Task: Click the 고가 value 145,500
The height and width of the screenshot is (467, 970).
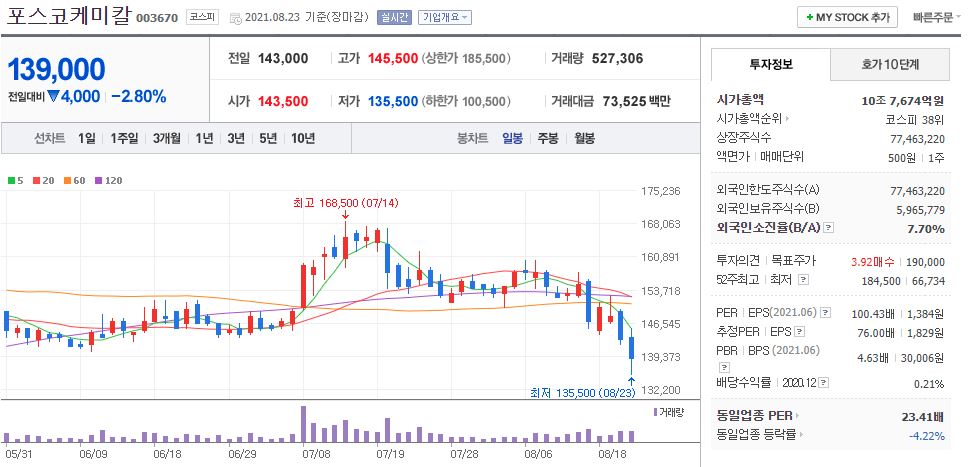Action: (x=393, y=59)
